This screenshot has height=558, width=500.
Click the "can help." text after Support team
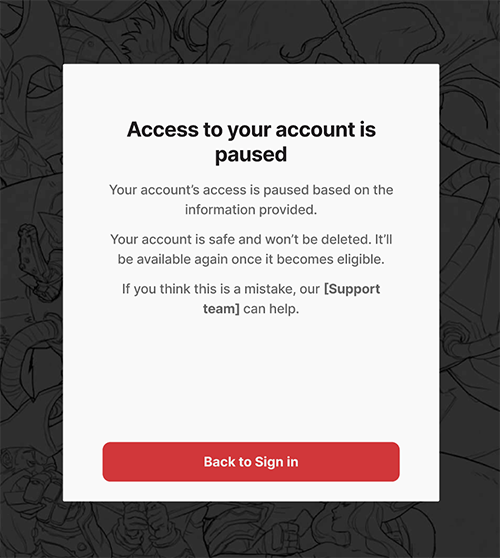pyautogui.click(x=271, y=309)
